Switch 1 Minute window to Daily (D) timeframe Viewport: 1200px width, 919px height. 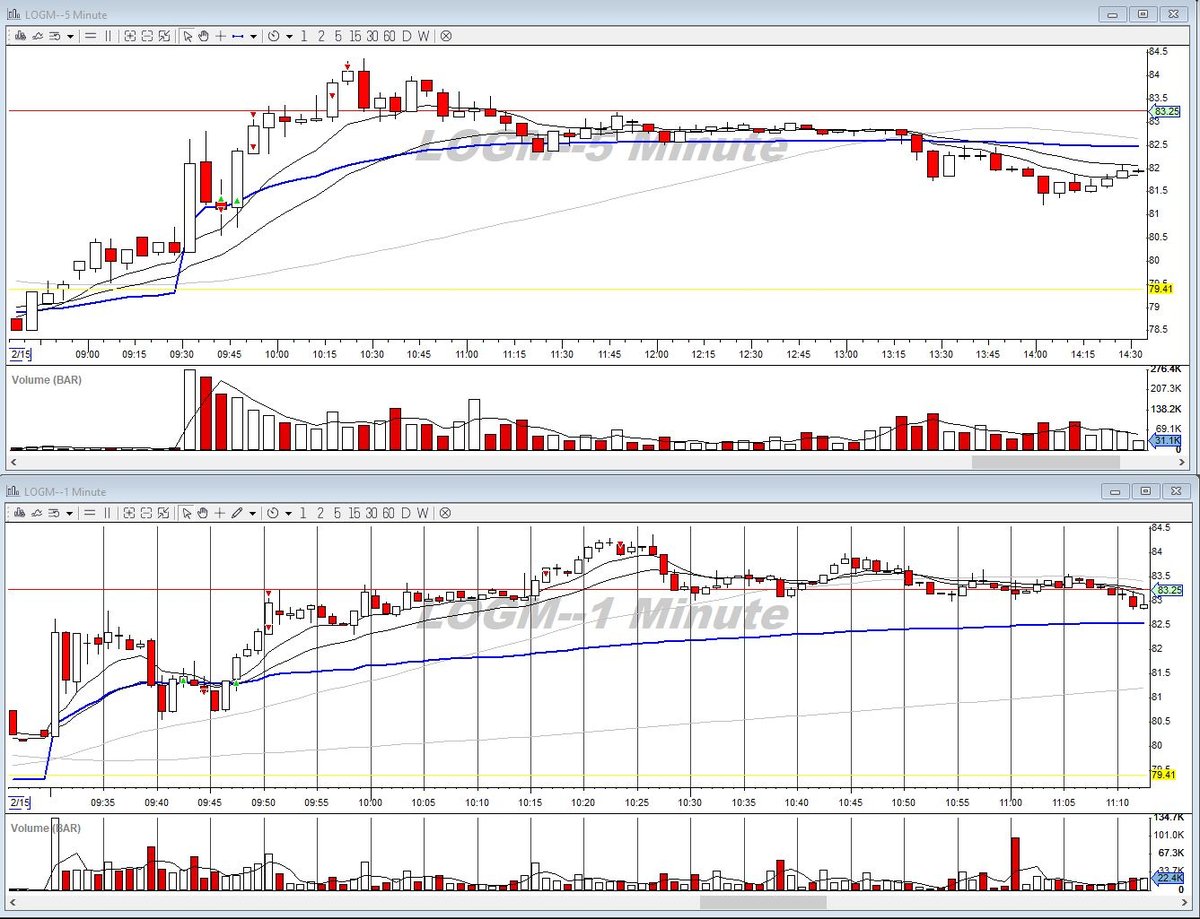[407, 512]
